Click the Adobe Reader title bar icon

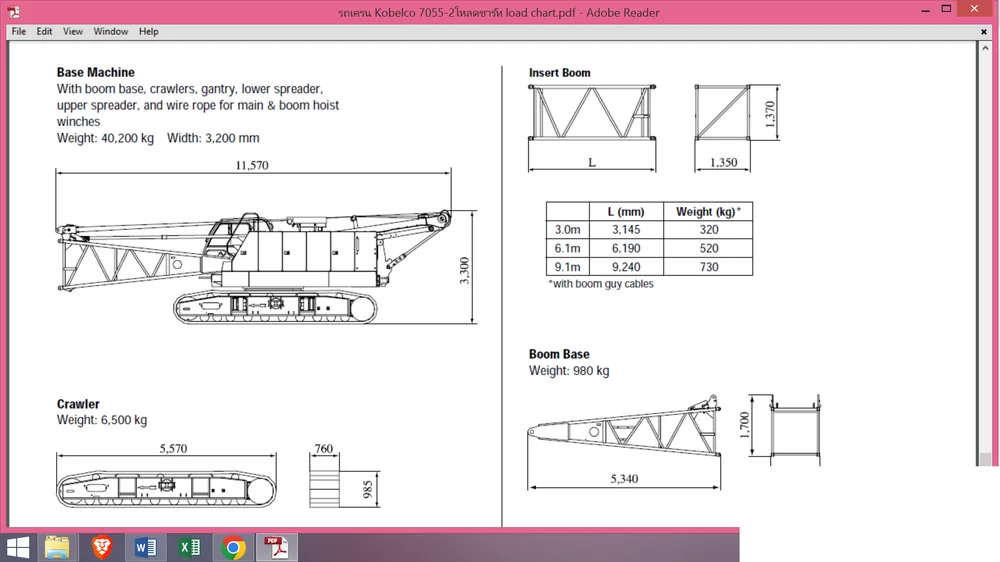[x=13, y=11]
